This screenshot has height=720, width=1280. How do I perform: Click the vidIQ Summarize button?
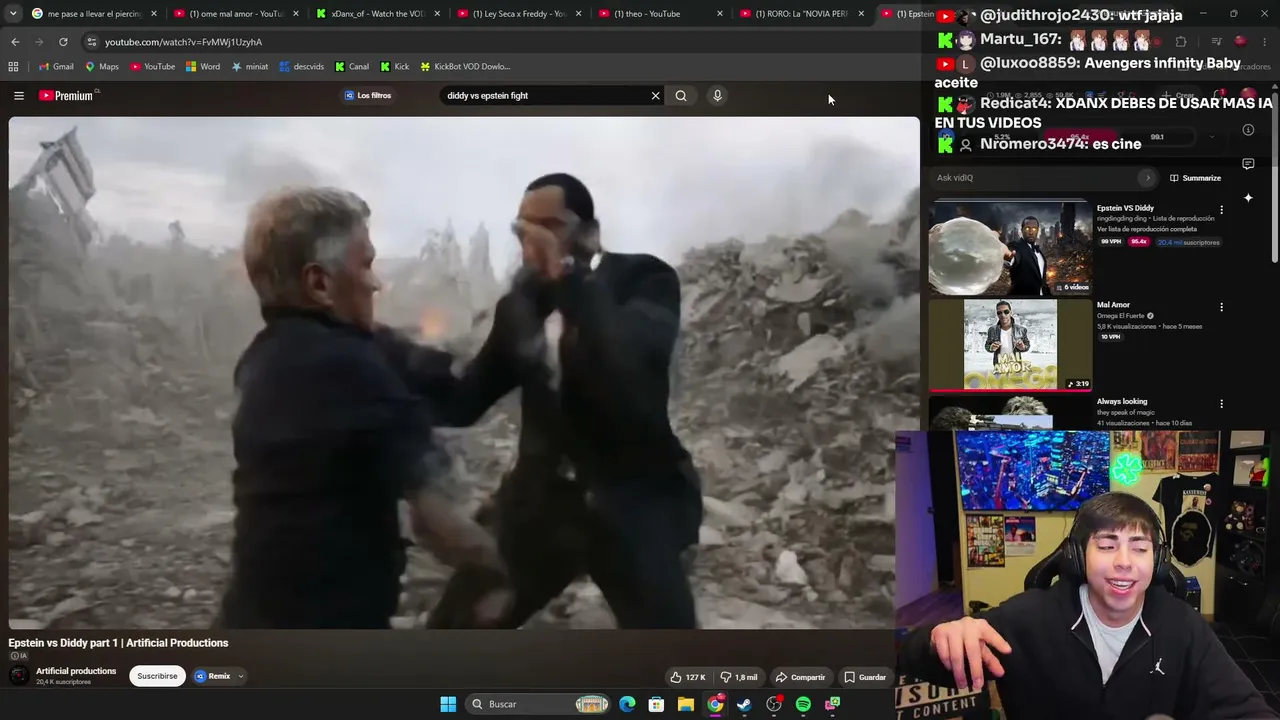(x=1195, y=178)
